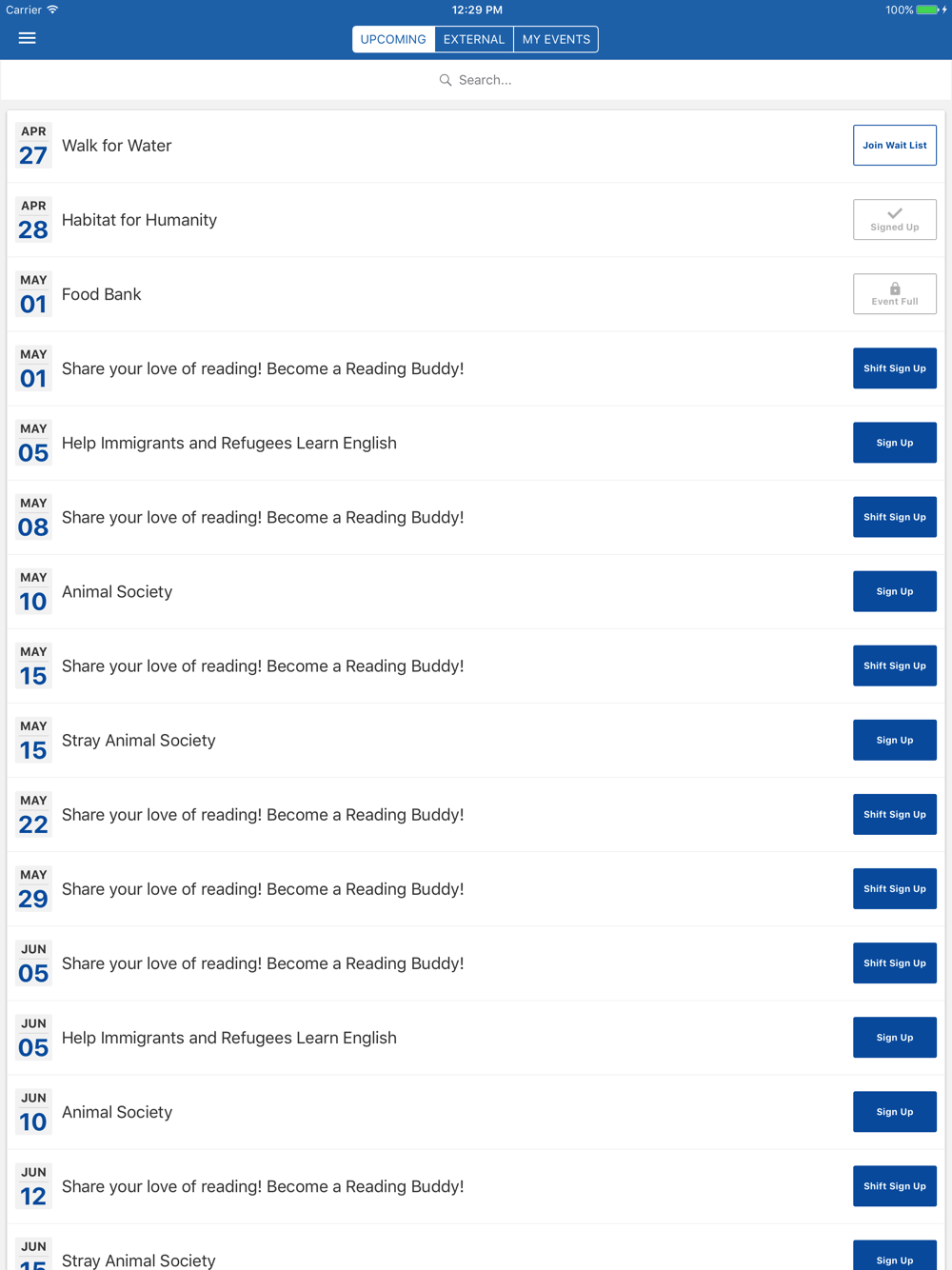
Task: Switch to the Upcoming tab
Action: point(393,39)
